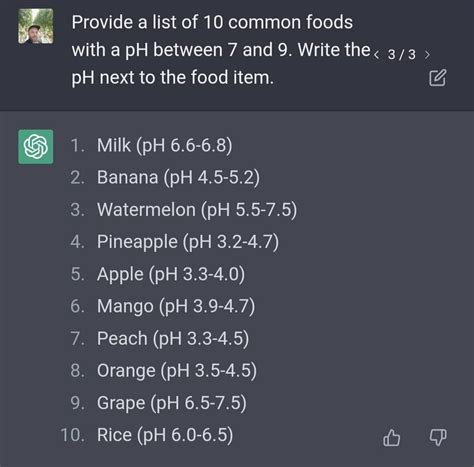474x467 pixels.
Task: Select the Orange (pH 3.5-4.5) list item
Action: coord(177,371)
